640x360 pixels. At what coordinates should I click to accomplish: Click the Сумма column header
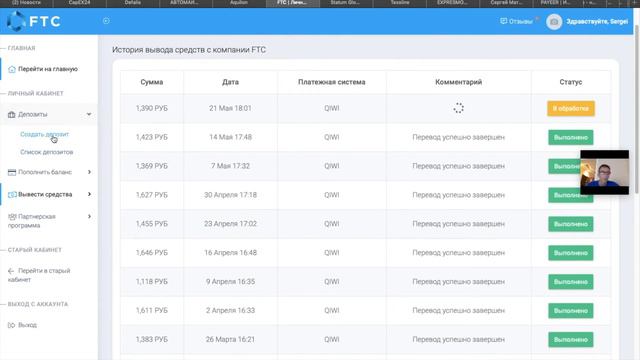coord(152,82)
